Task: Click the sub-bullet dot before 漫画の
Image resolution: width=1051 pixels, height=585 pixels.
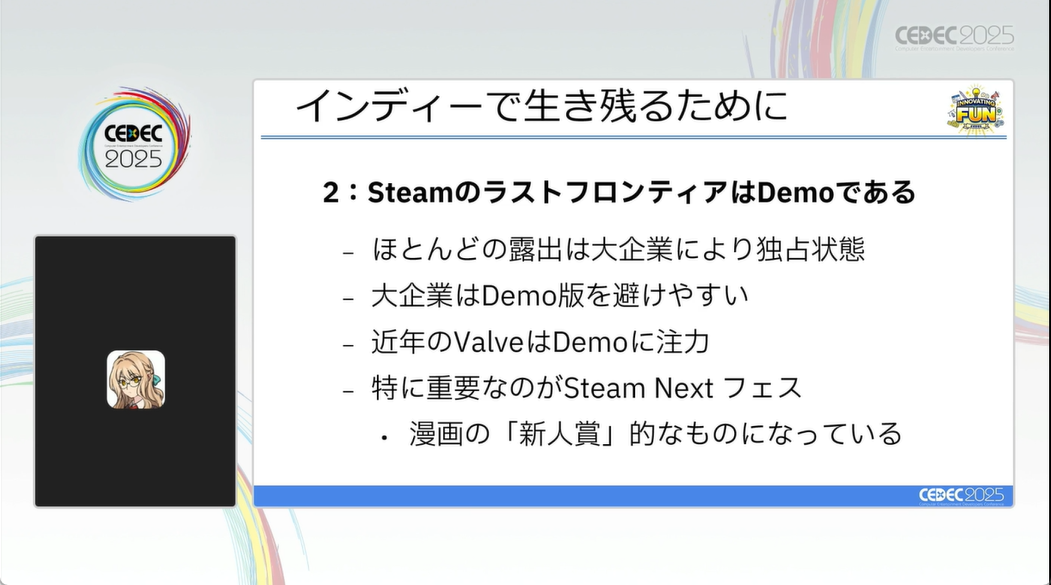Action: click(x=384, y=437)
